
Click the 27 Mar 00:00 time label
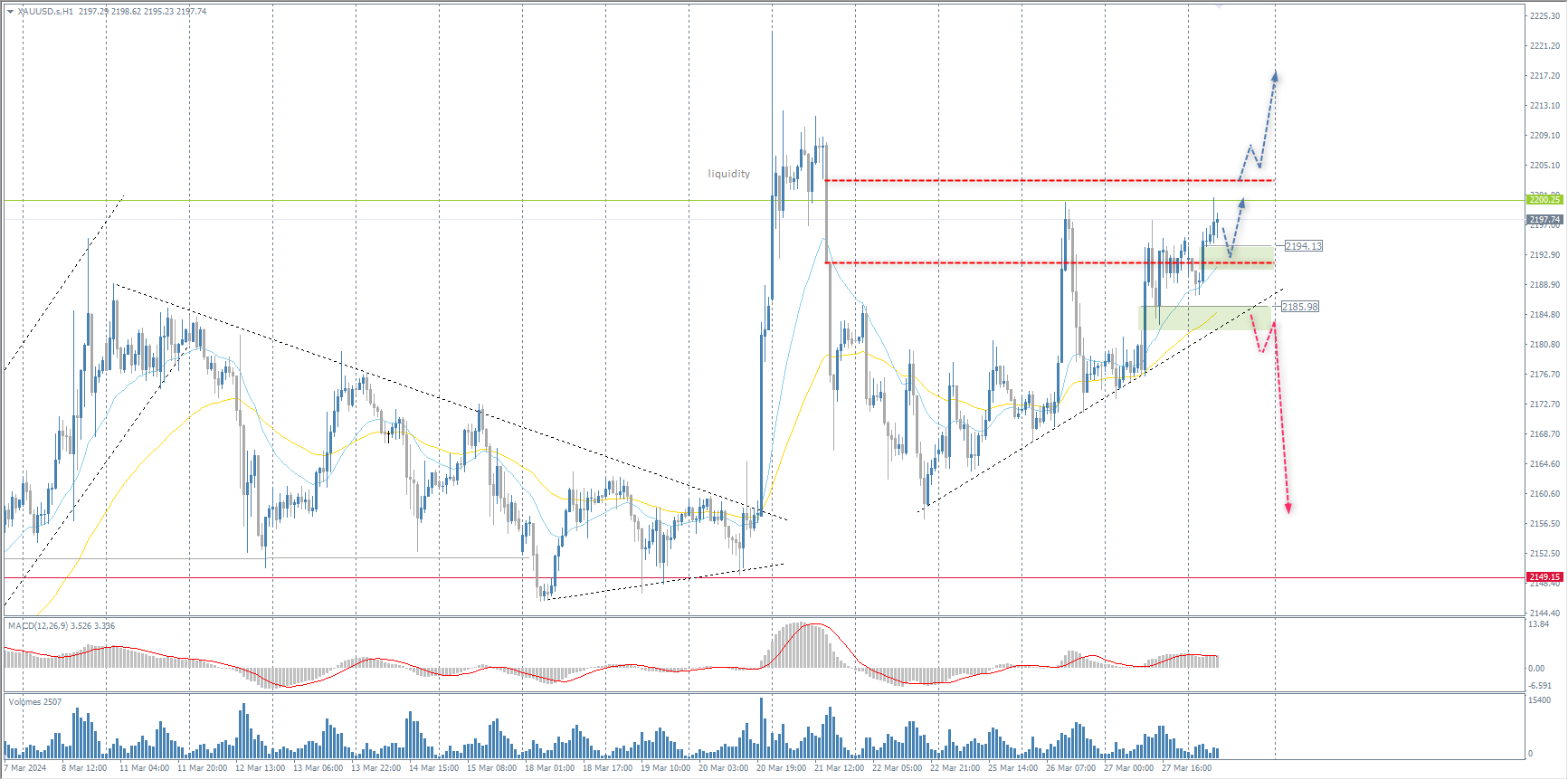coord(1129,768)
